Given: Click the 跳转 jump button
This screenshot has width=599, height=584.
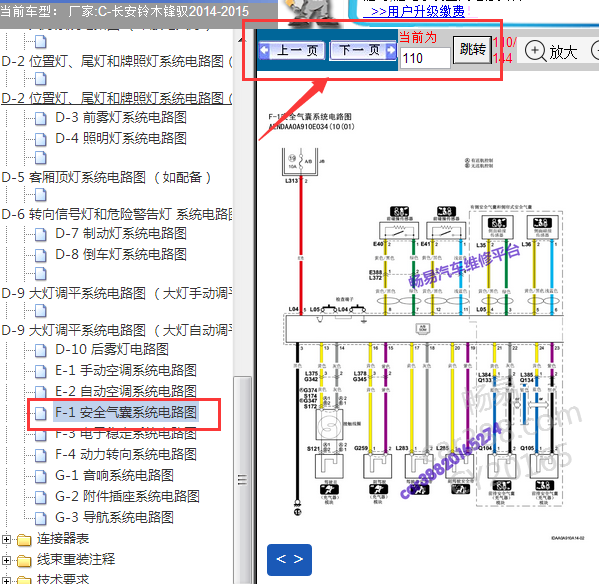Looking at the screenshot, I should (472, 50).
